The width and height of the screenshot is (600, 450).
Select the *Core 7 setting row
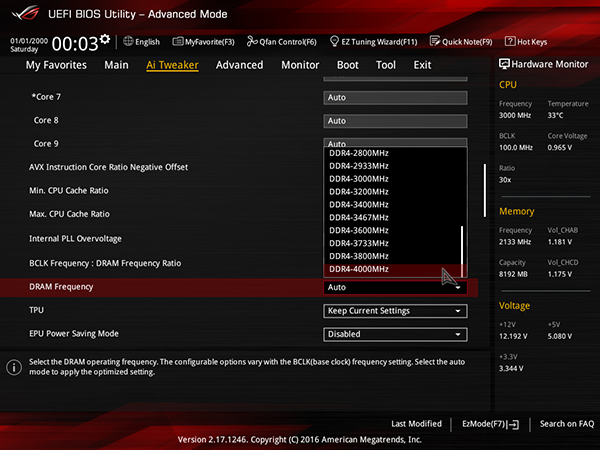tap(46, 97)
